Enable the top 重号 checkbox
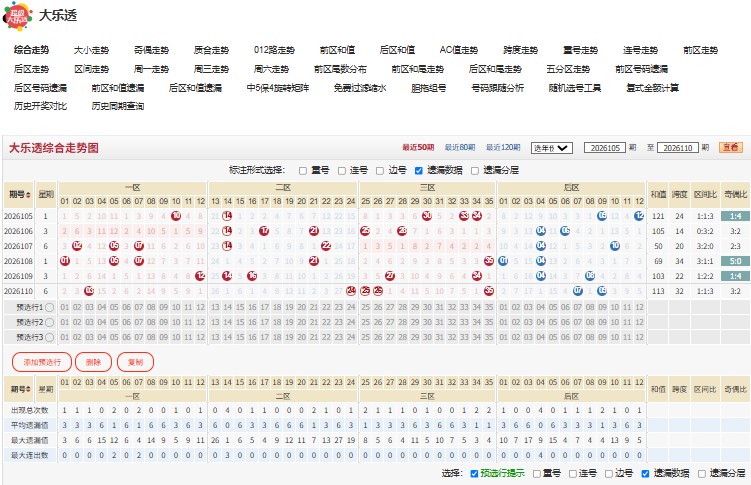The height and width of the screenshot is (485, 751). 303,170
